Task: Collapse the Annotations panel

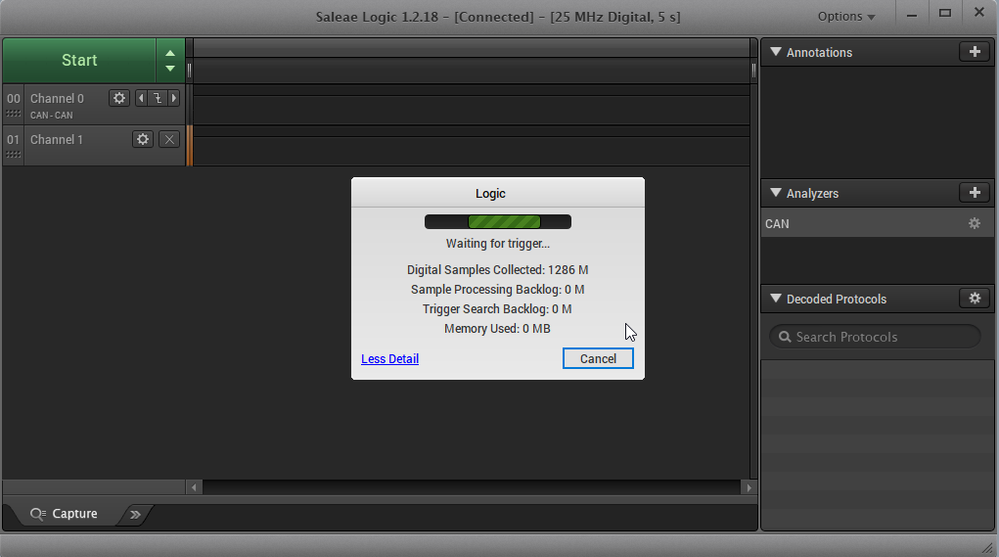Action: pos(775,52)
